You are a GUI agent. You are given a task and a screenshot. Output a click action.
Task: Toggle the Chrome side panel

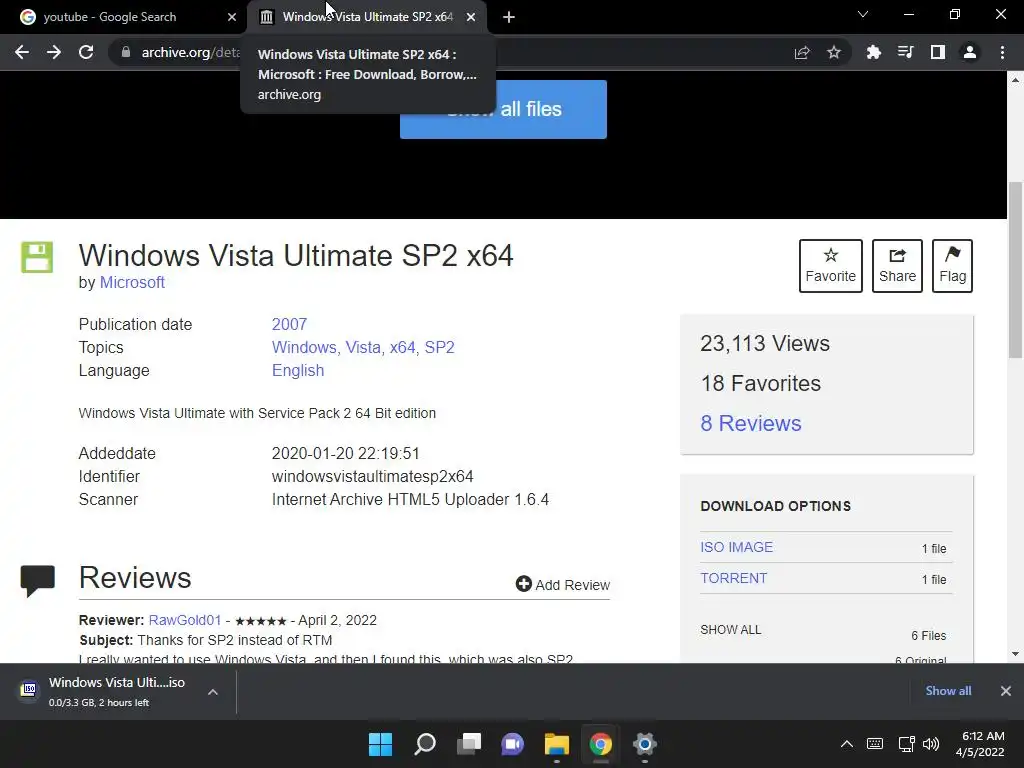click(x=938, y=52)
